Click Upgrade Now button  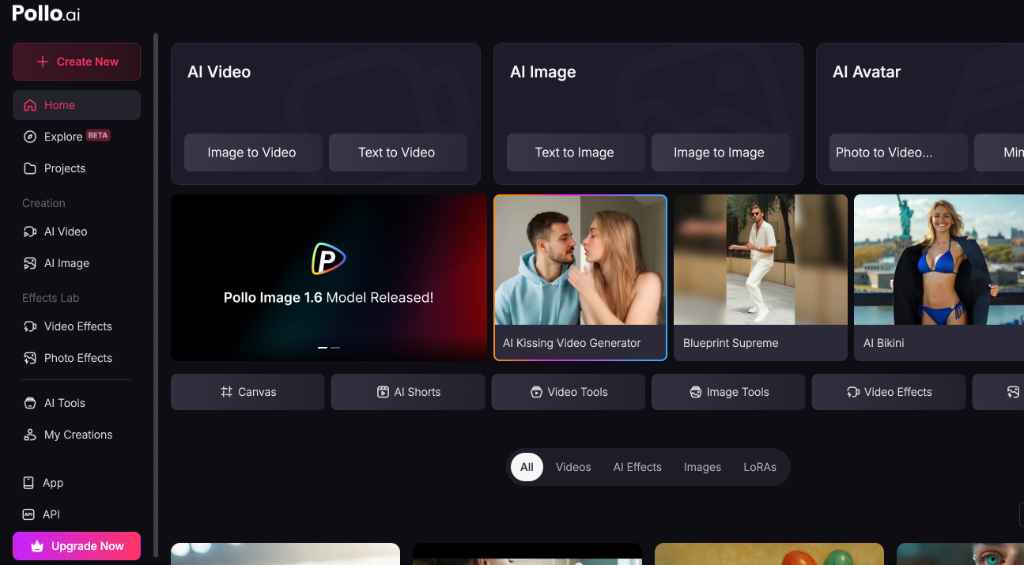pos(76,546)
